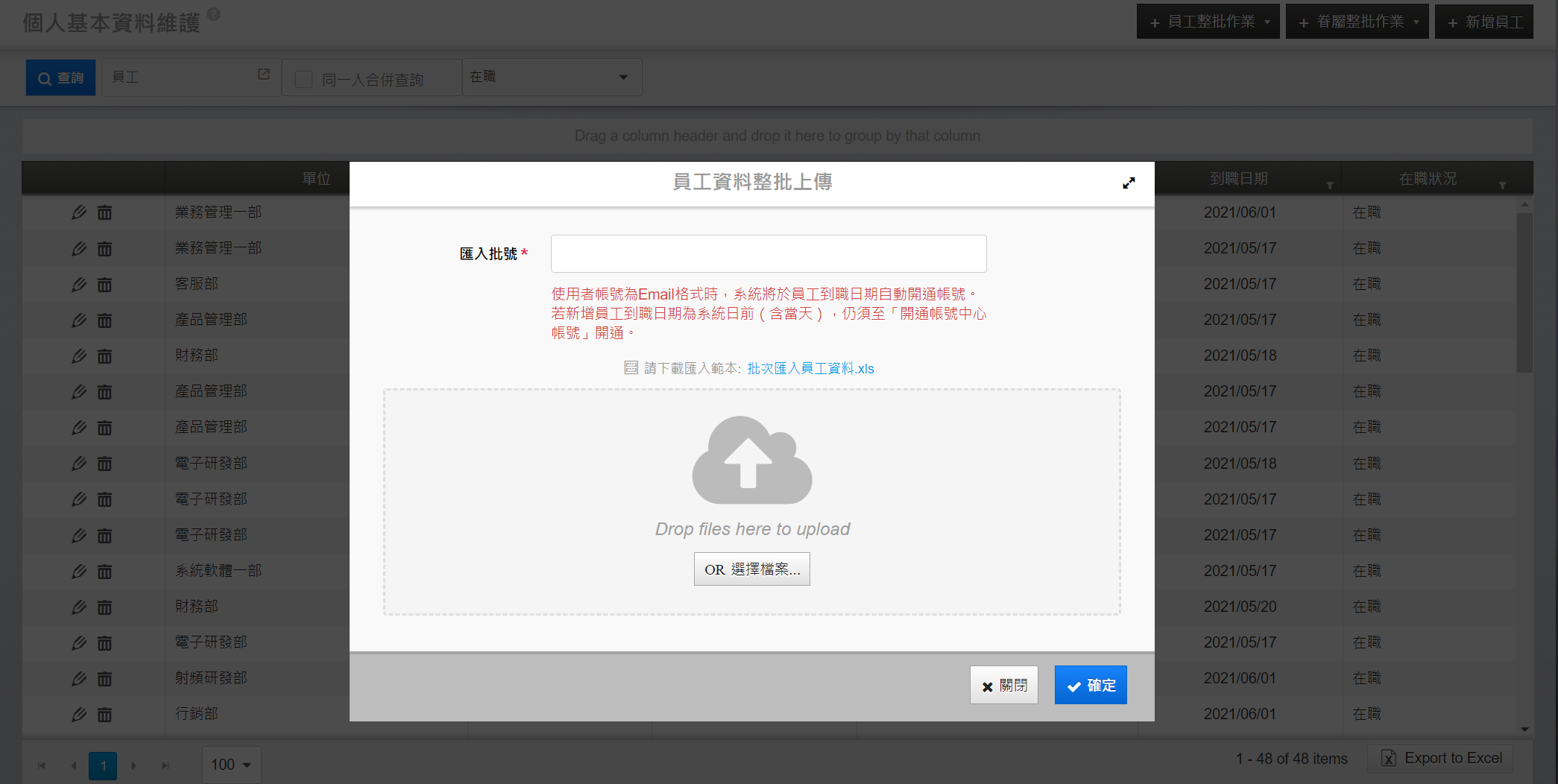Download the 批次匯入員工資料.xls template
Screen dimensions: 1558x784
point(810,368)
